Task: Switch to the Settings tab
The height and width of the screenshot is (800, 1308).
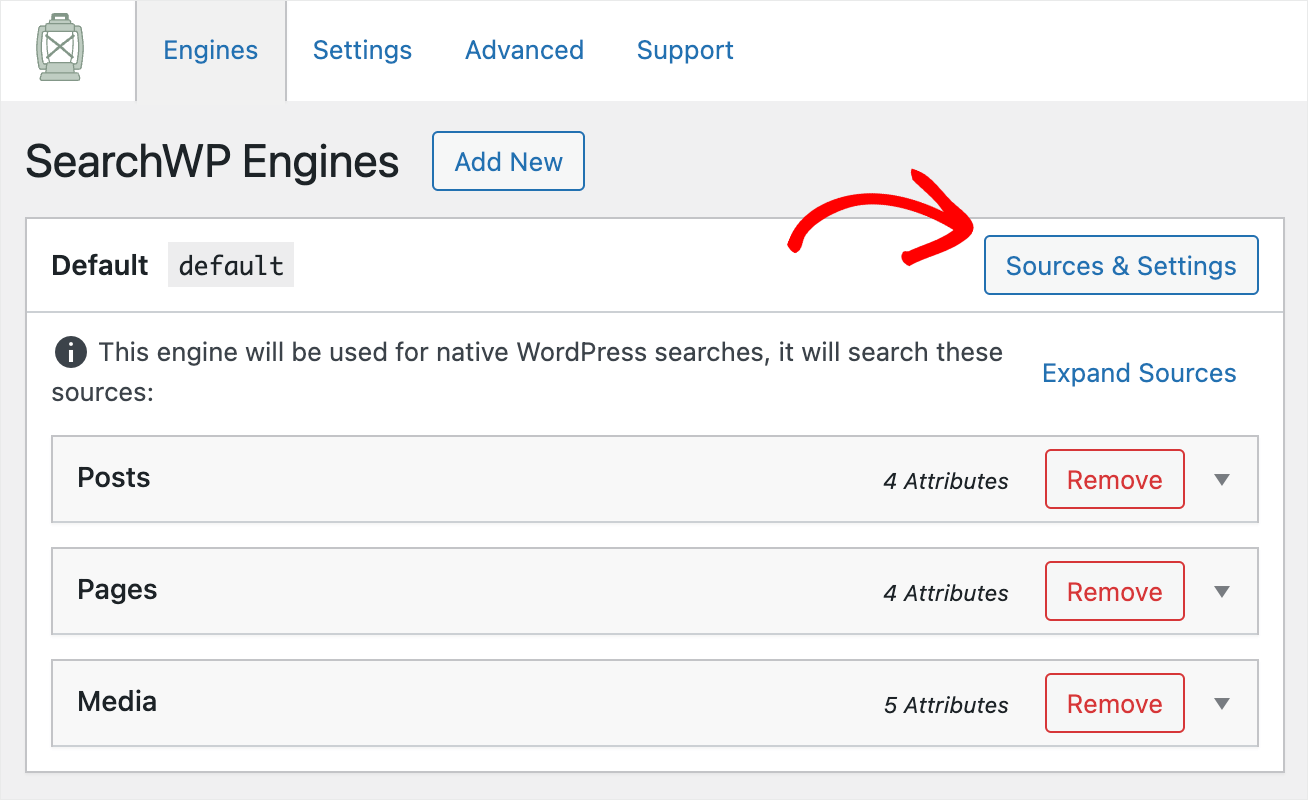Action: point(362,51)
